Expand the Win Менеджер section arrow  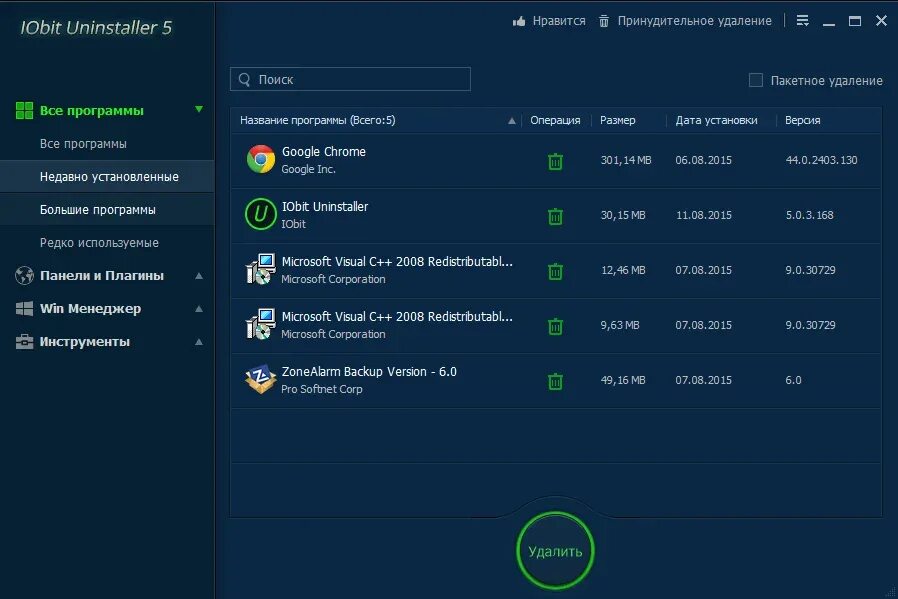[x=199, y=309]
